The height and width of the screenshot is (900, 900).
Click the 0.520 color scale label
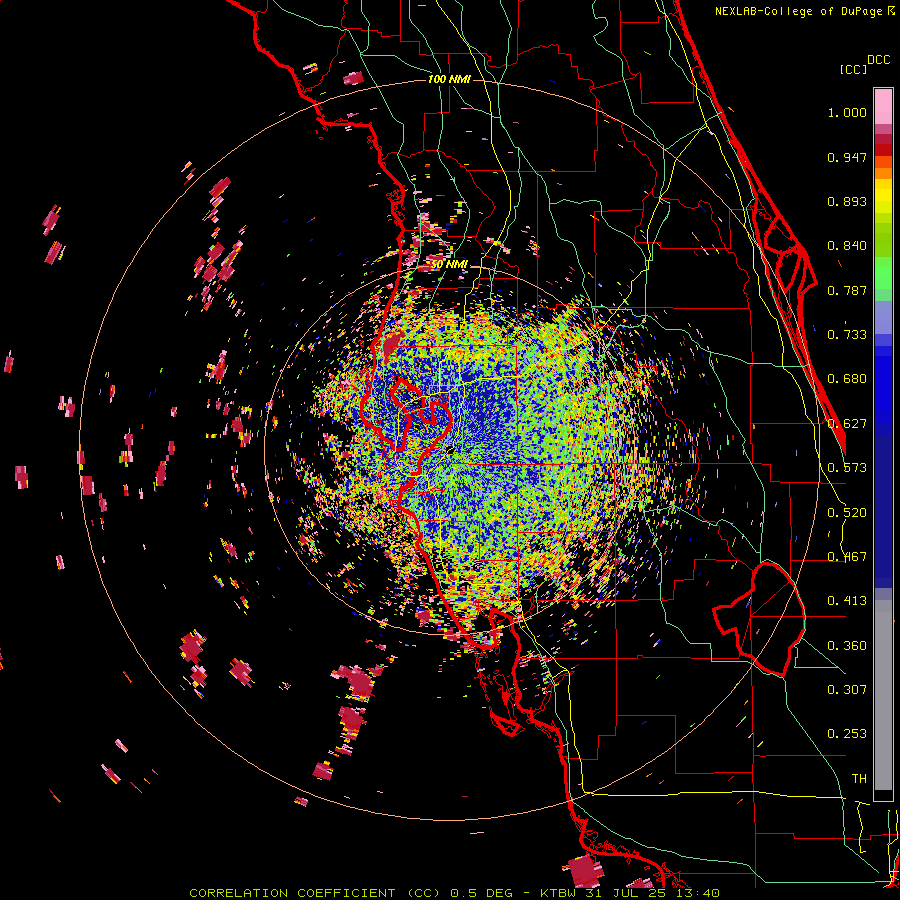click(x=847, y=513)
